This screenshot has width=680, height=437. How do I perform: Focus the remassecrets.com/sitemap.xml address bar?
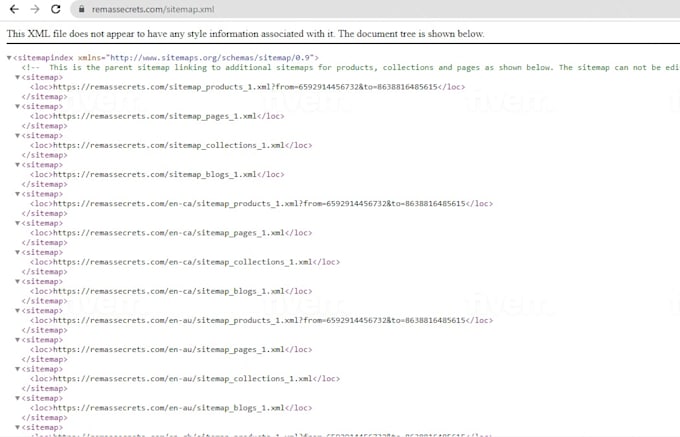[375, 9]
